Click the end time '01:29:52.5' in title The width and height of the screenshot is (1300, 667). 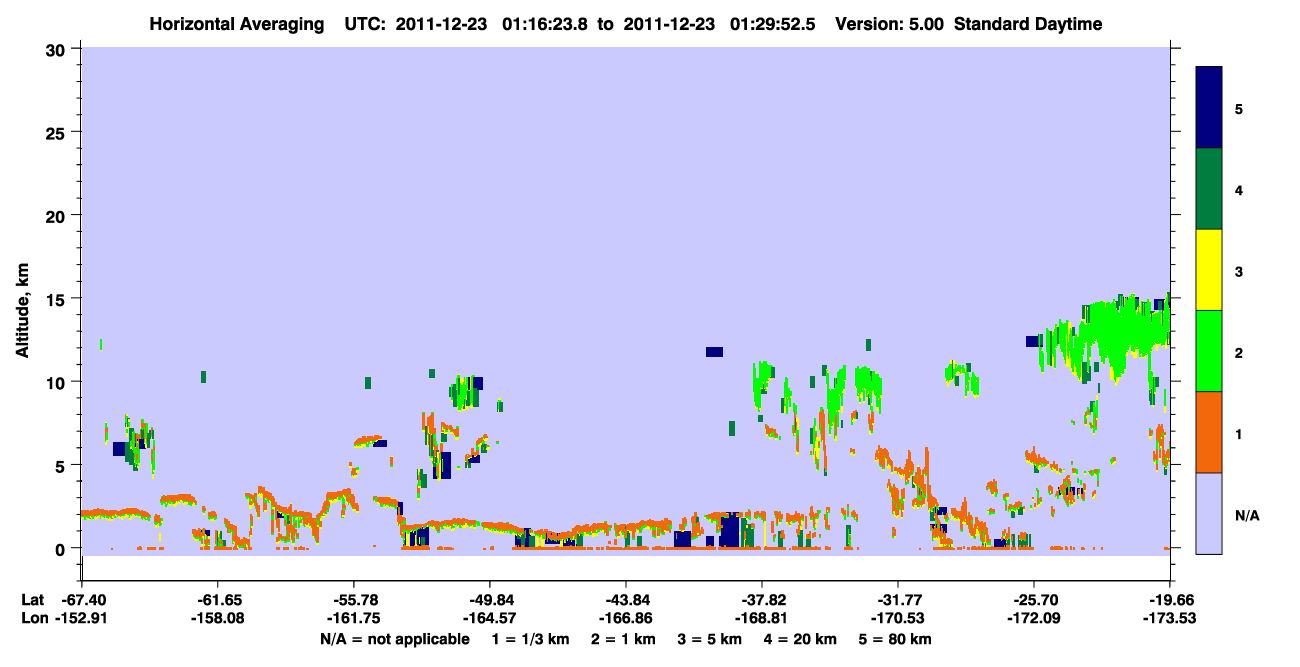(773, 25)
